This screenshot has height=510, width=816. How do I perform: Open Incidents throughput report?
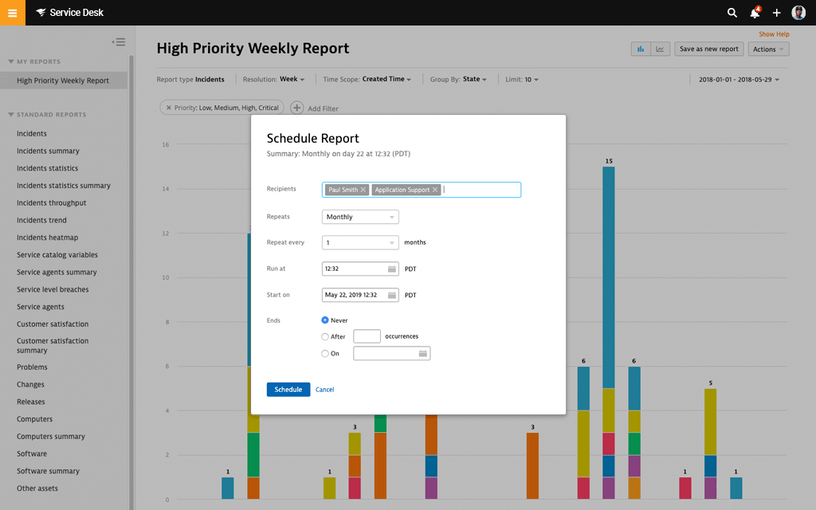(x=52, y=203)
